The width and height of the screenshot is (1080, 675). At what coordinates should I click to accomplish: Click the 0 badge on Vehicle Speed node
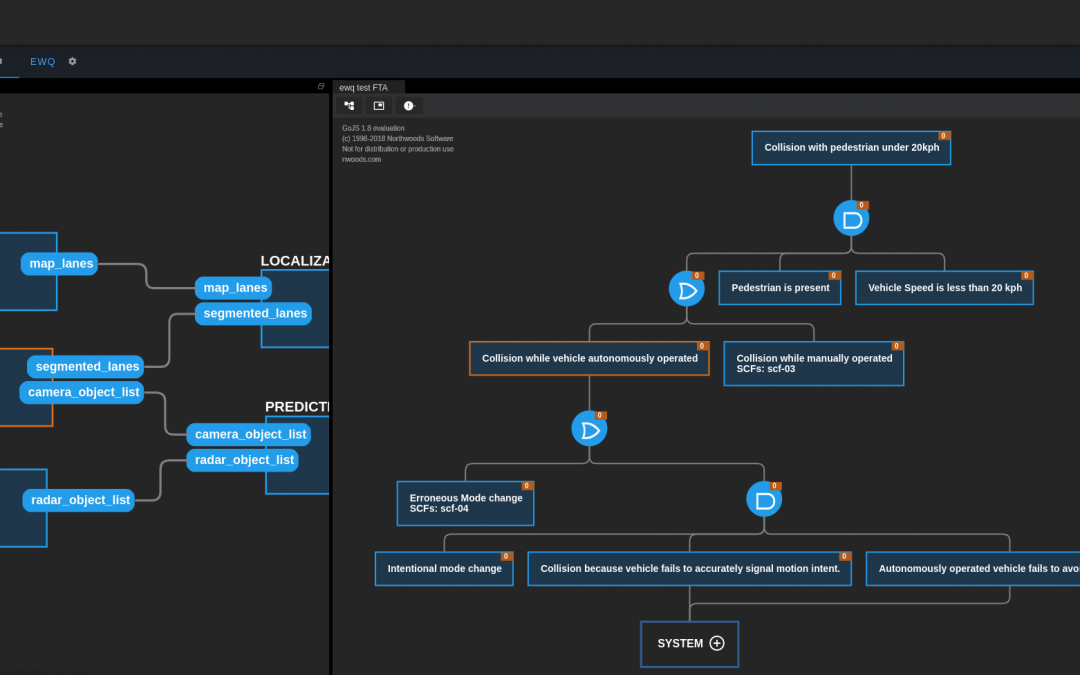pyautogui.click(x=1026, y=276)
